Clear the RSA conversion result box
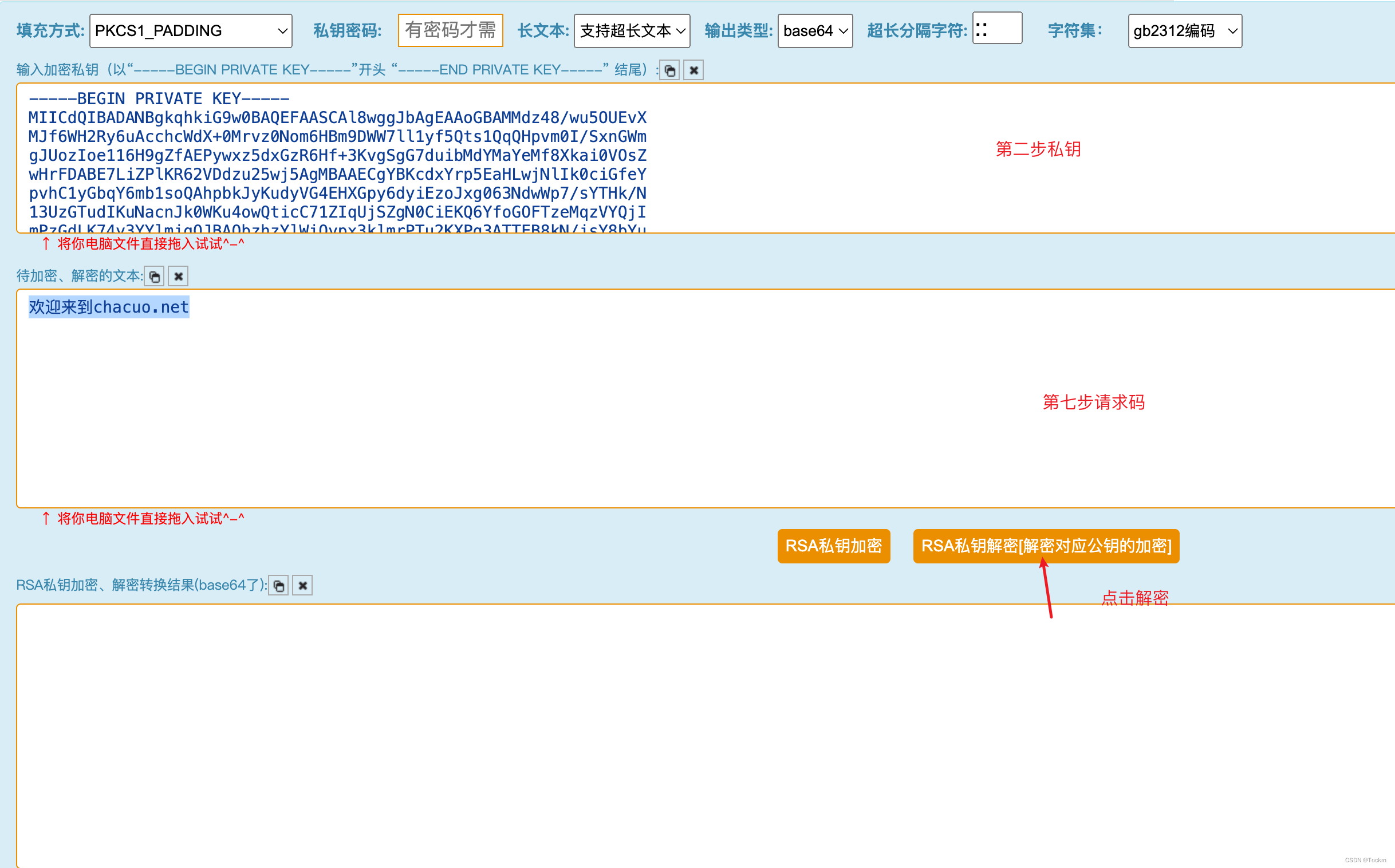This screenshot has height=868, width=1395. (x=302, y=586)
